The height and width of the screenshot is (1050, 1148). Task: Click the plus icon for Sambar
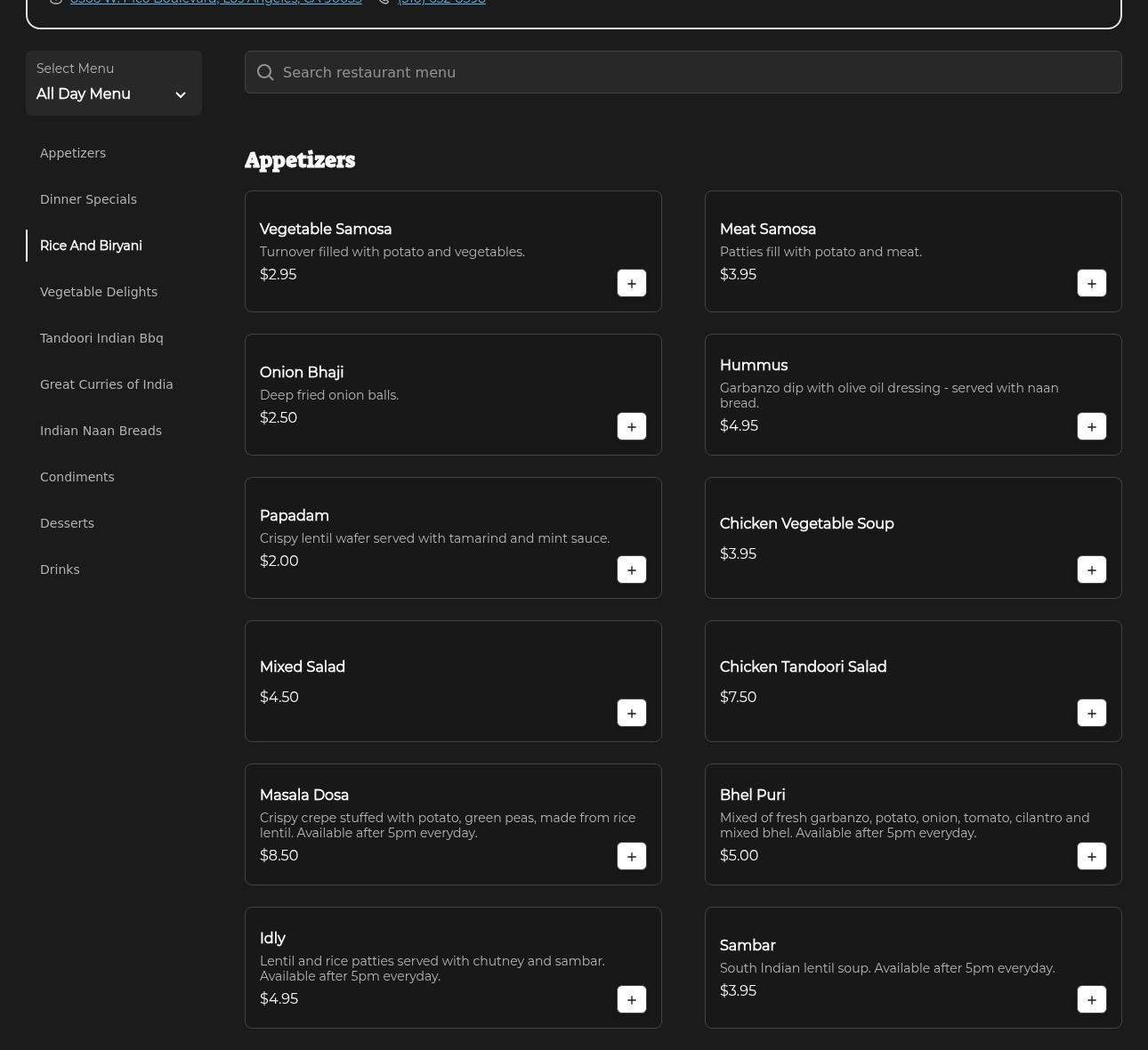tap(1091, 999)
